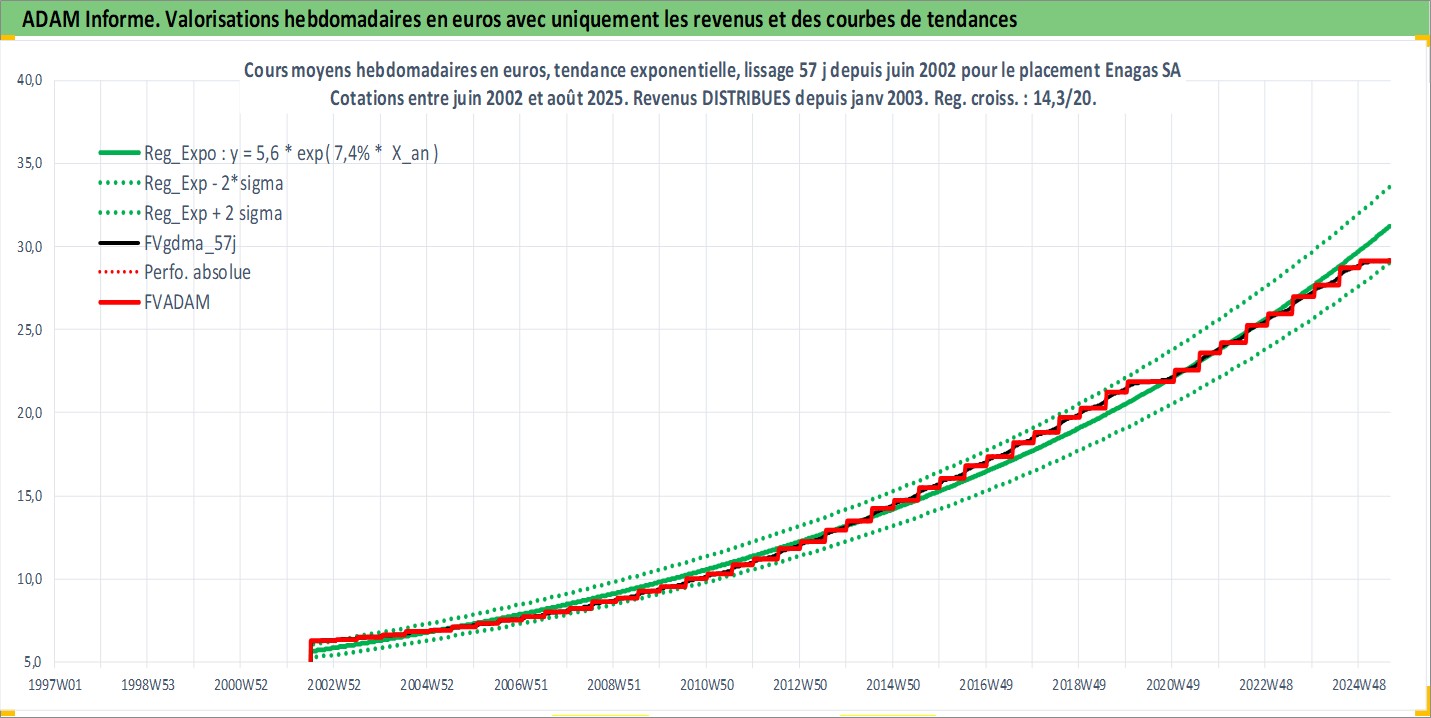Click legend entry Reg_Expo formula
1431x718 pixels.
click(293, 153)
